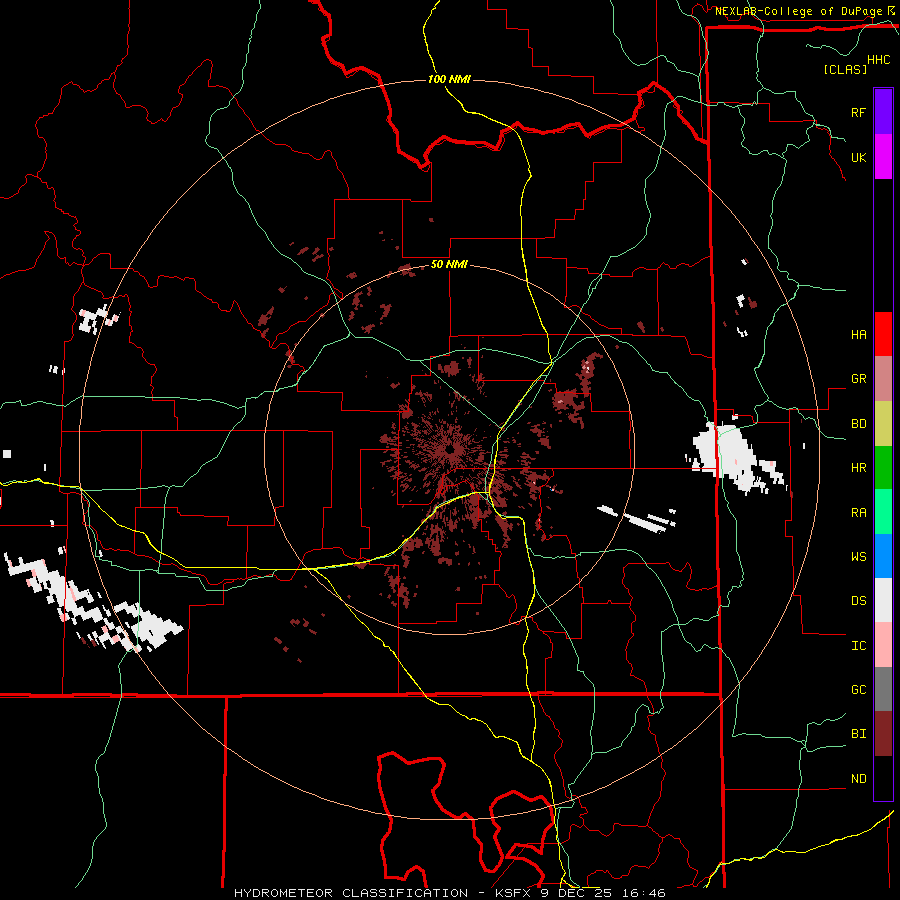Click the RA legend label
900x900 pixels.
pos(858,513)
